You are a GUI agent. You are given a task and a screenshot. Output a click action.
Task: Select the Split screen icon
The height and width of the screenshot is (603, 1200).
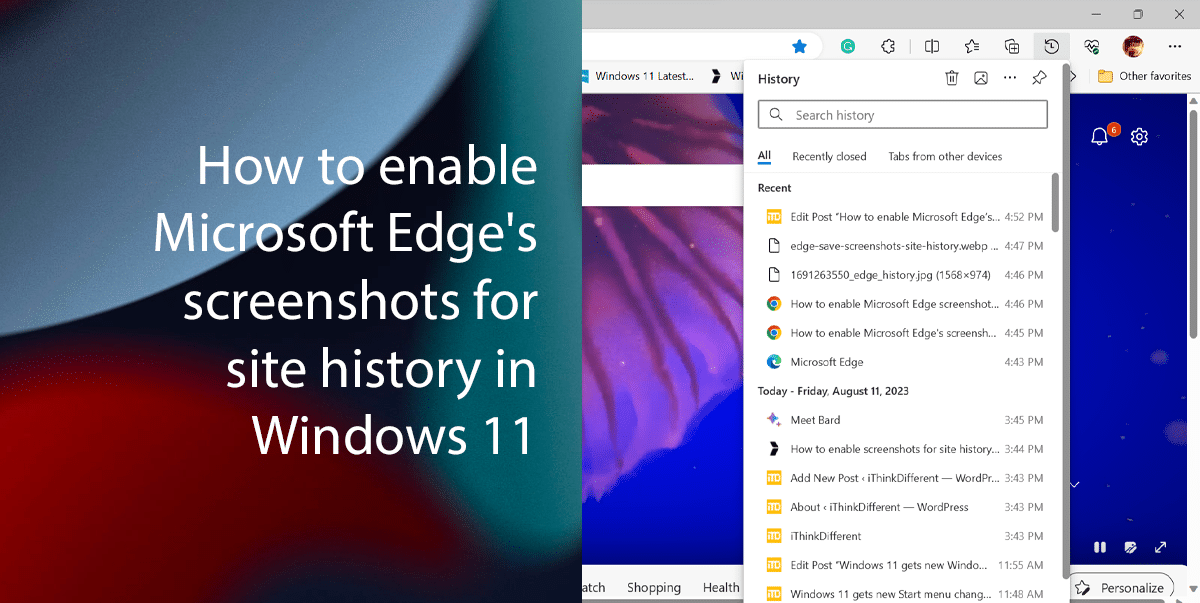[x=931, y=46]
